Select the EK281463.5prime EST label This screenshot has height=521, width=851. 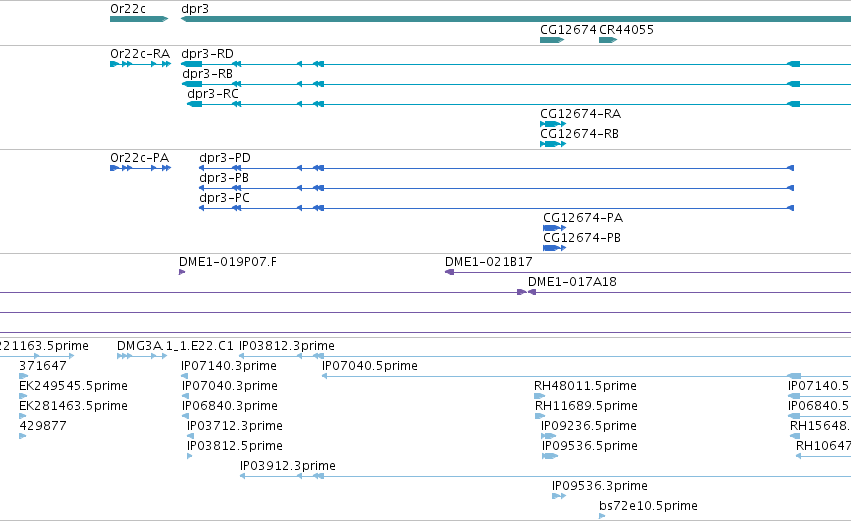point(73,407)
